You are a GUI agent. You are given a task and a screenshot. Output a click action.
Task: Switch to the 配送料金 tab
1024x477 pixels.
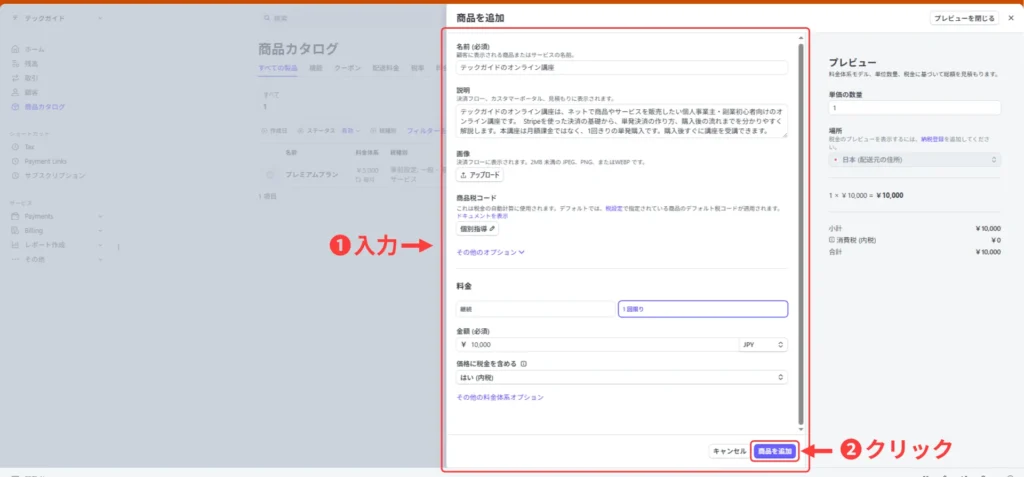386,68
